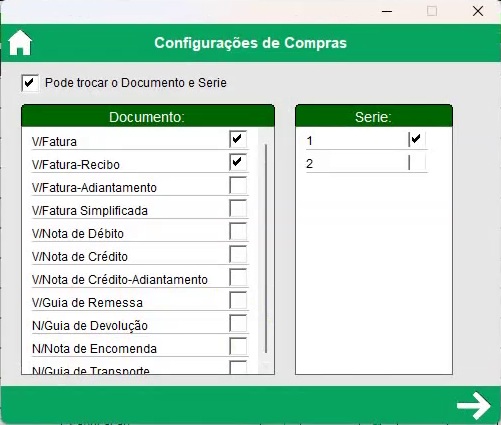Viewport: 501px width, 425px height.
Task: Check V/Nota de Crédito-Adiantamento box
Action: click(x=238, y=277)
